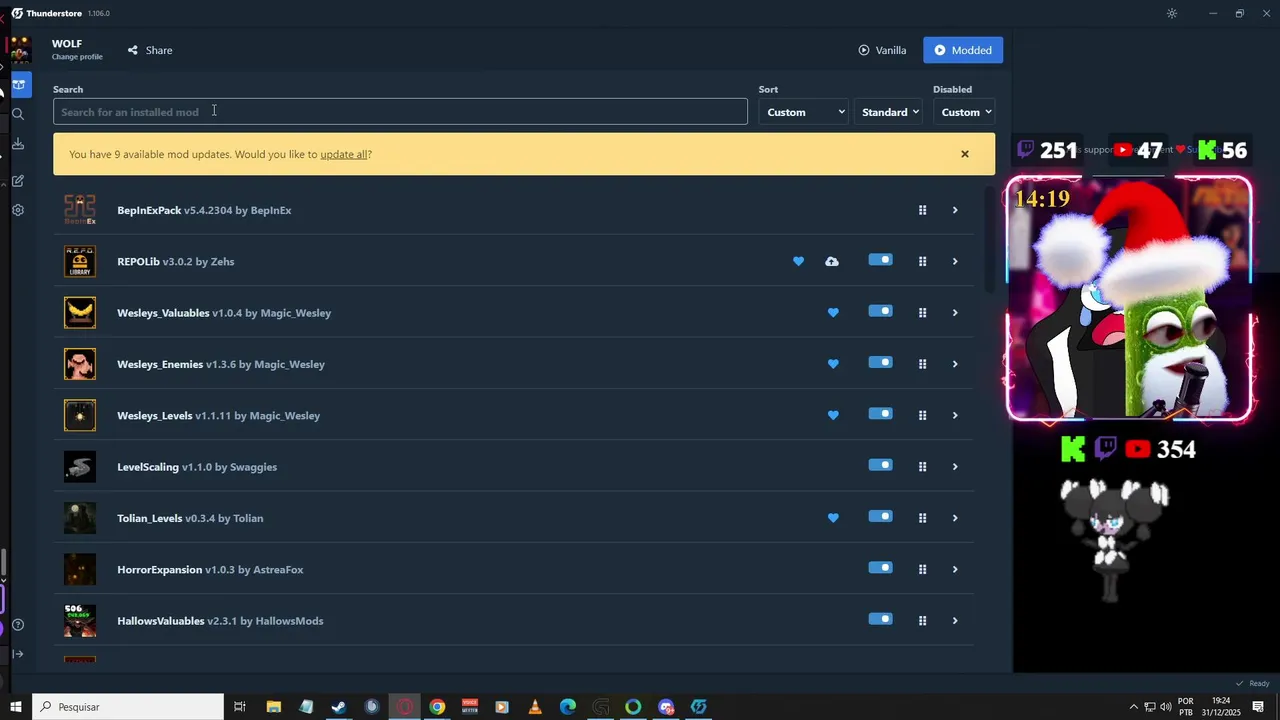Click the drag handle on Wesleys_Enemies row

coord(922,364)
